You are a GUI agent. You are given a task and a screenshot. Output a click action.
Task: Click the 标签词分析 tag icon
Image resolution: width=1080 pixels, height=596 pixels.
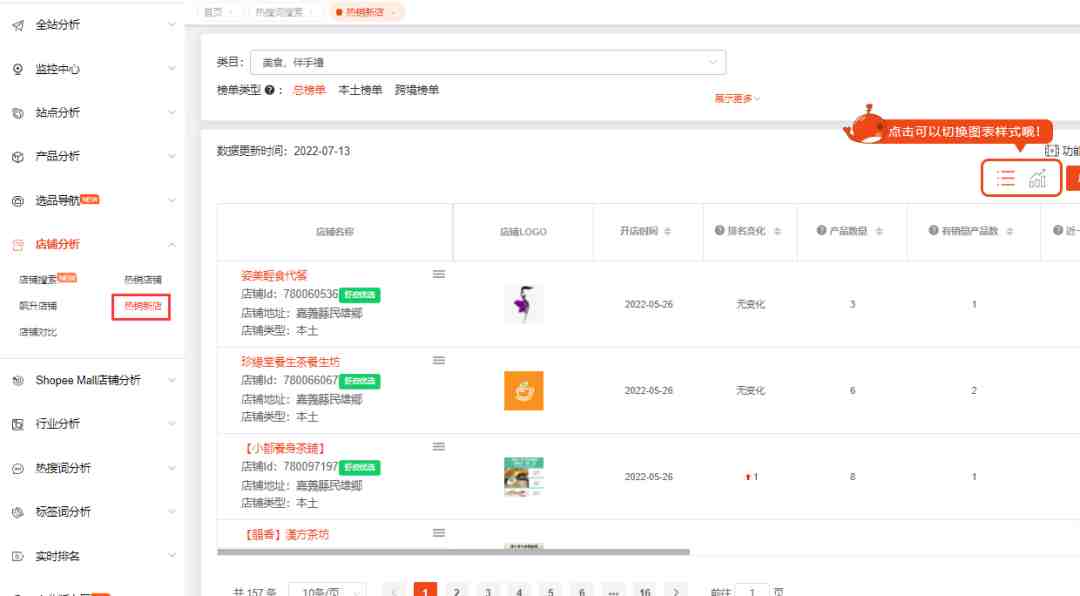(x=18, y=513)
